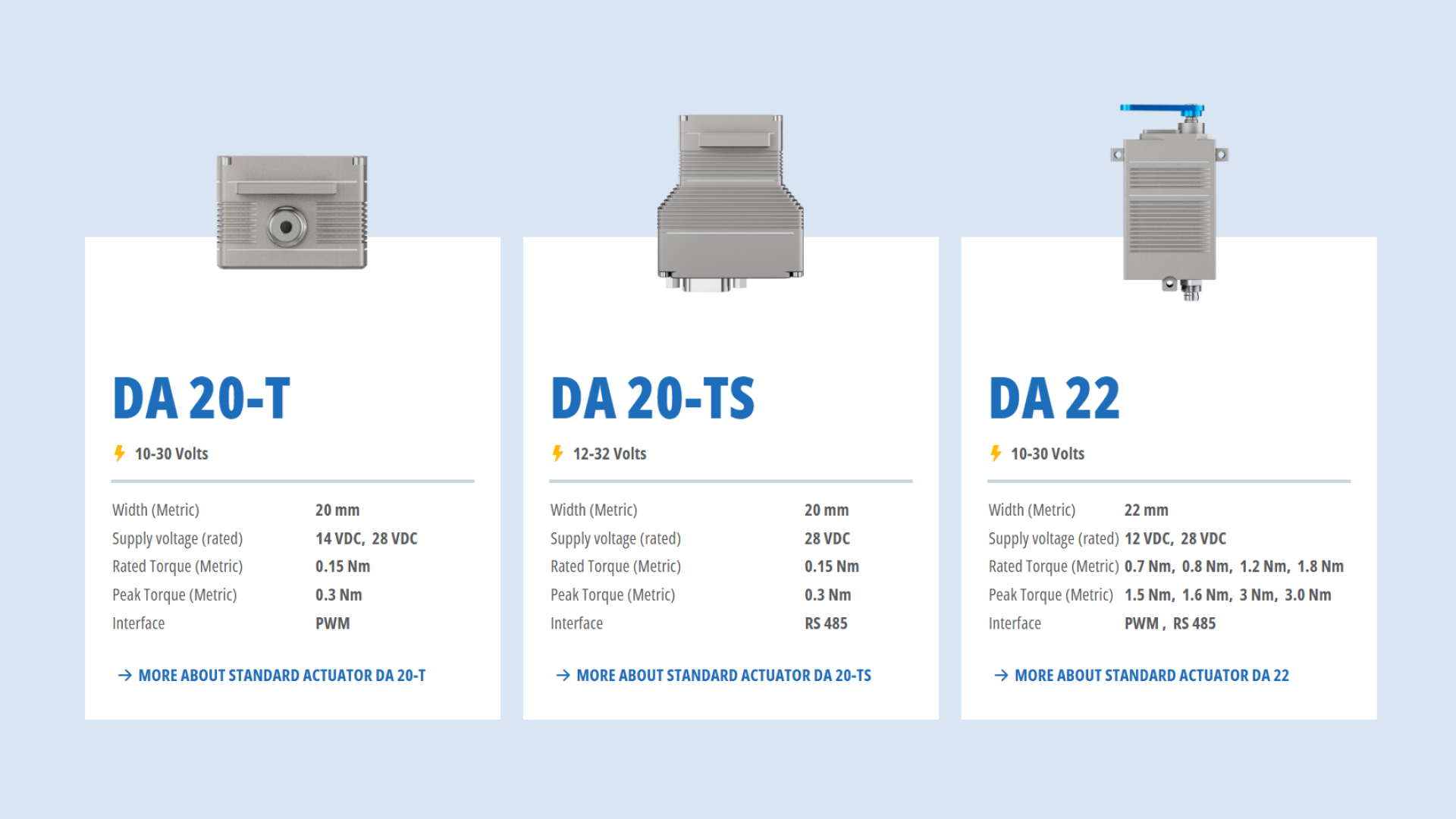
Task: Open More About Standard Actuator DA 20-TS
Action: (723, 675)
